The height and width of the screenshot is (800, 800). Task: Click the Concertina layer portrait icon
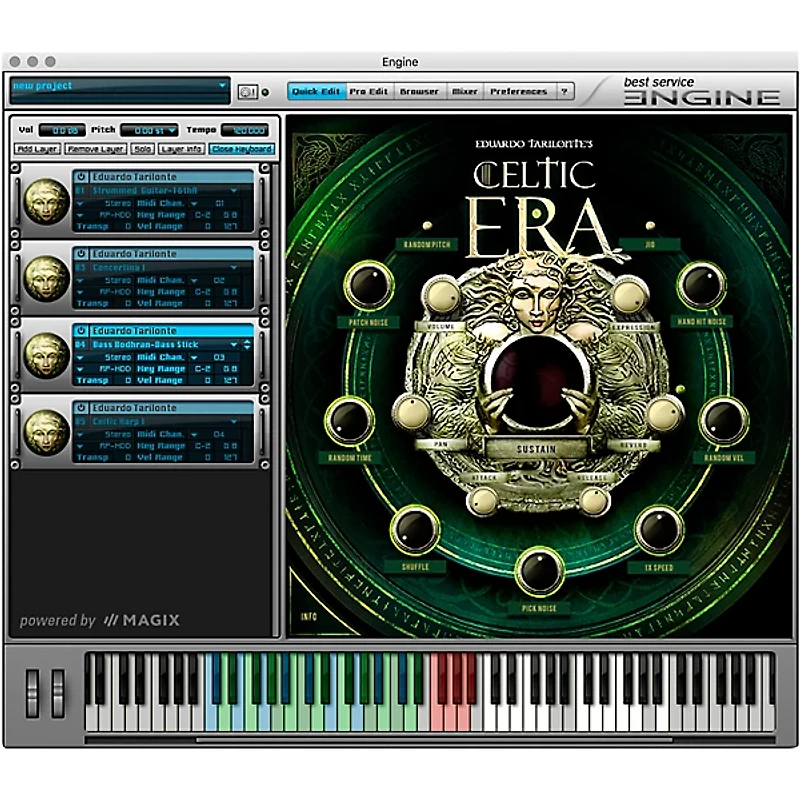coord(45,278)
